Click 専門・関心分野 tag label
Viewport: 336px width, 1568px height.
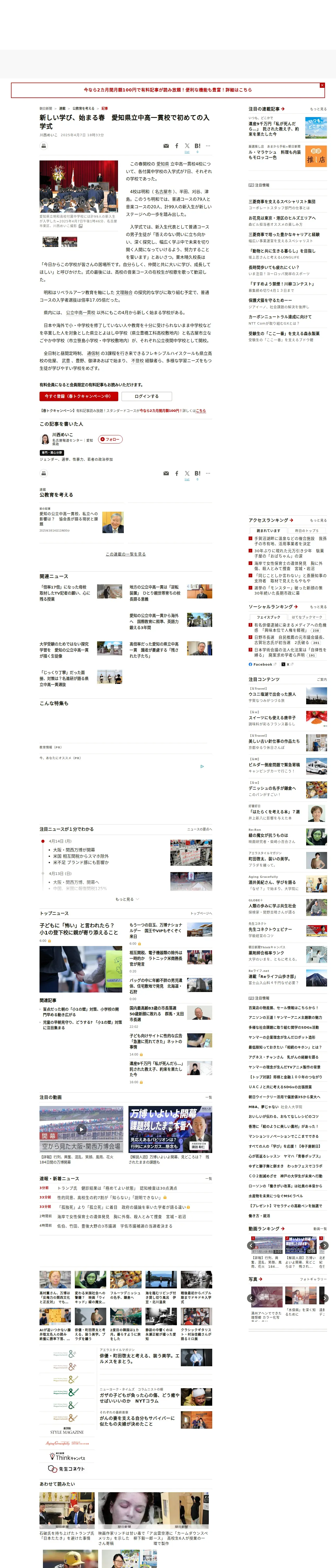click(x=52, y=453)
